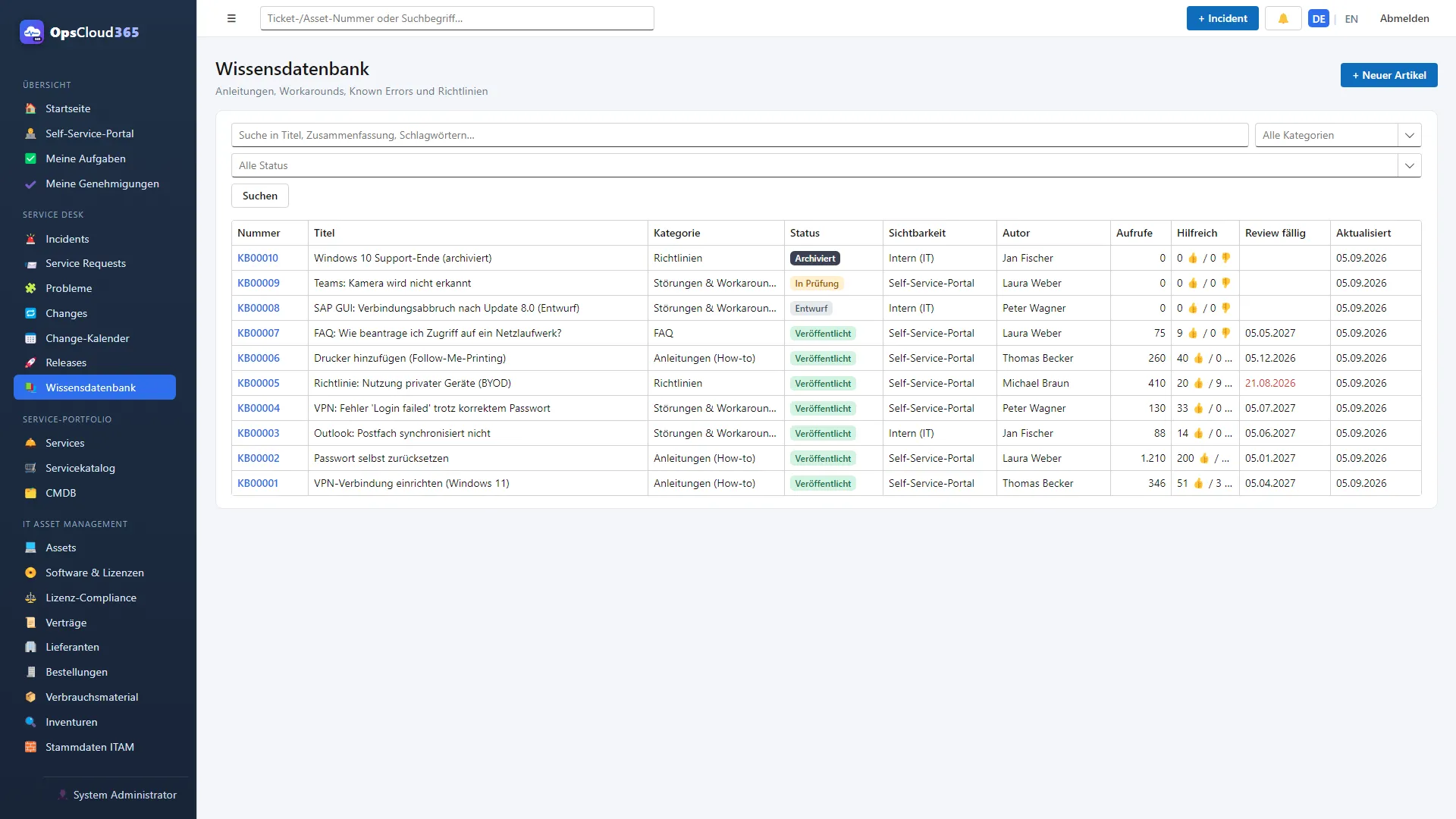
Task: Open Incidents menu item
Action: coord(95,239)
